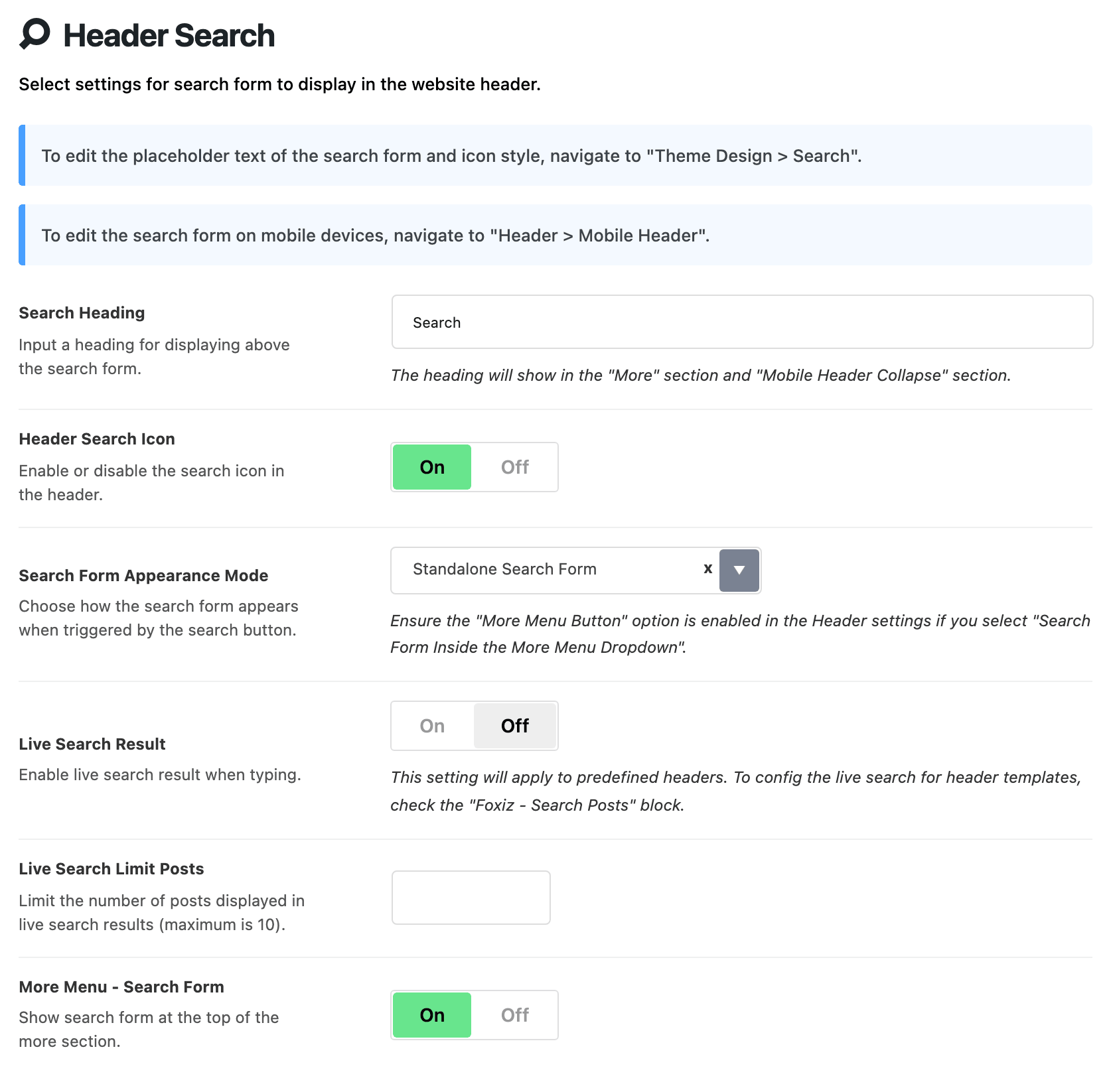The image size is (1111, 1092).
Task: Open the Search Form Appearance Mode dropdown arrow
Action: (739, 571)
